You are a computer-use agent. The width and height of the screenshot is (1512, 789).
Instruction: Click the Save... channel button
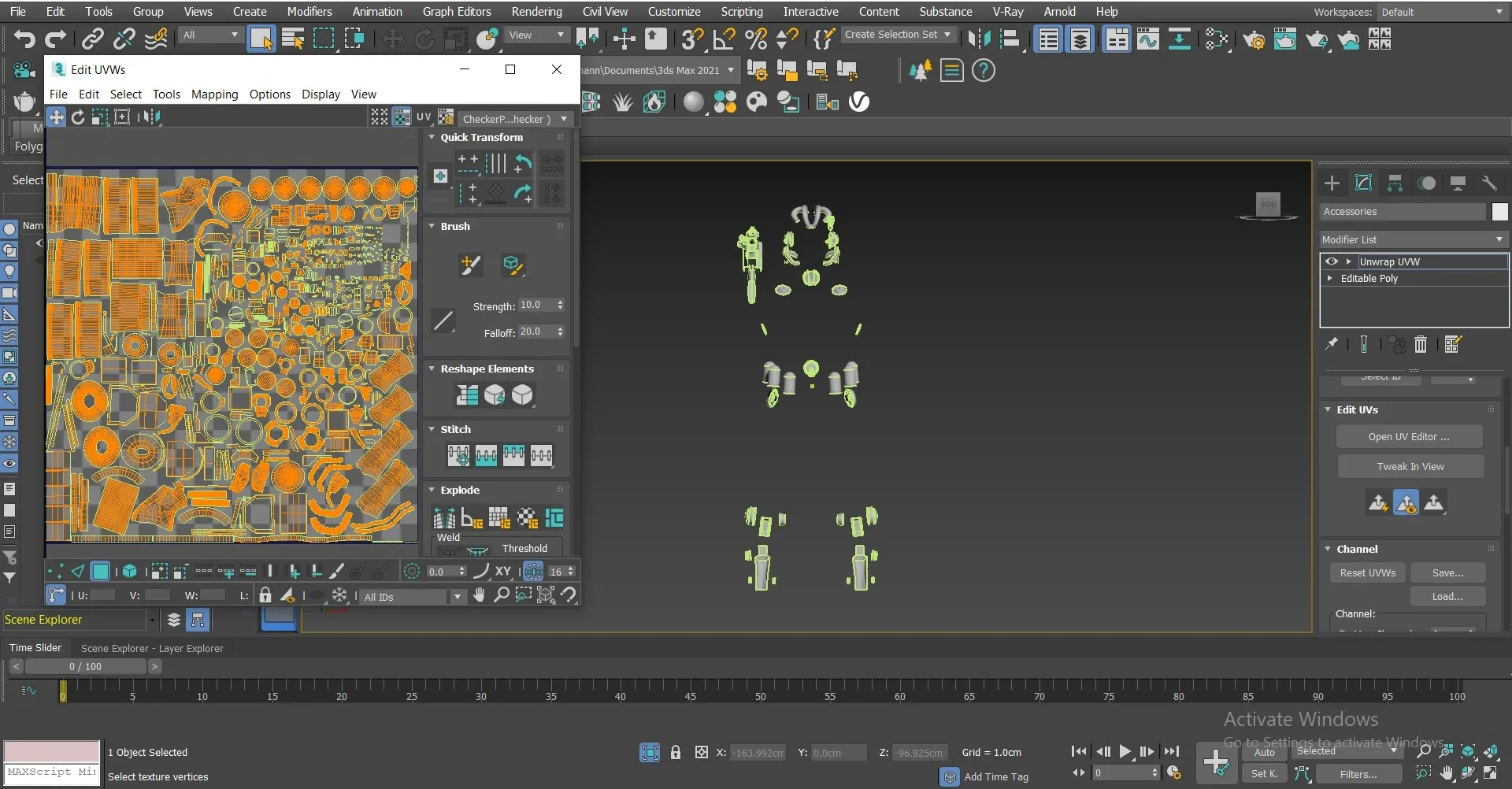[x=1447, y=573]
